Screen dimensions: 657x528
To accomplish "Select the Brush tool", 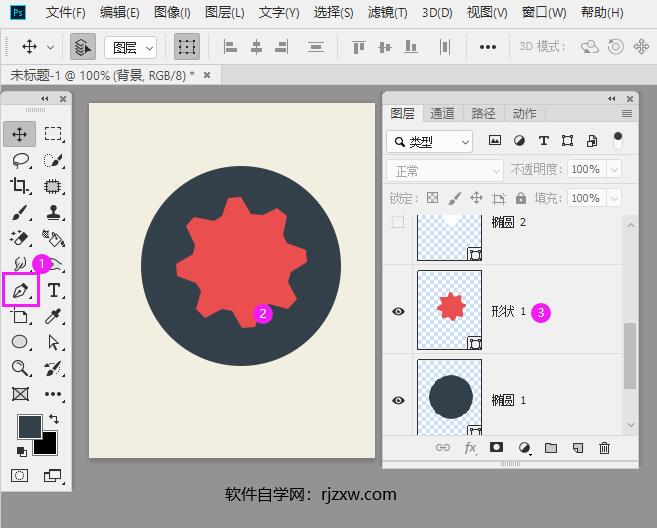I will pyautogui.click(x=20, y=212).
